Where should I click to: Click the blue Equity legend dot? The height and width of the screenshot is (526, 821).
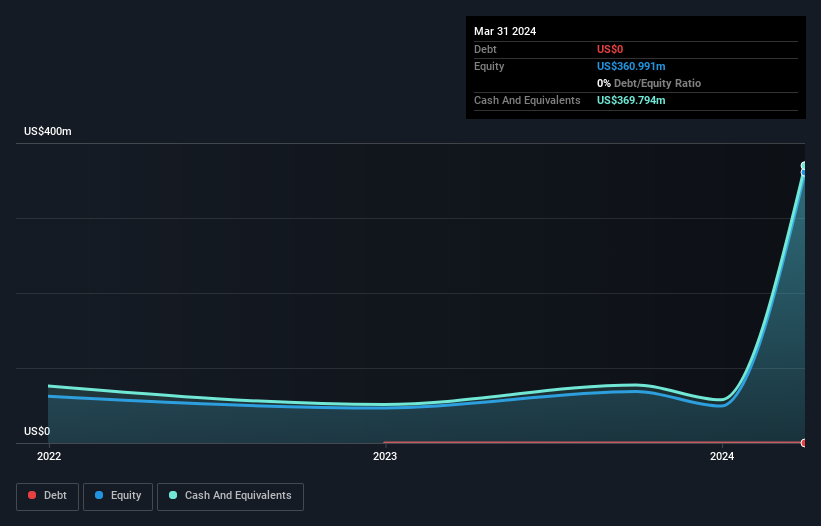pyautogui.click(x=99, y=495)
